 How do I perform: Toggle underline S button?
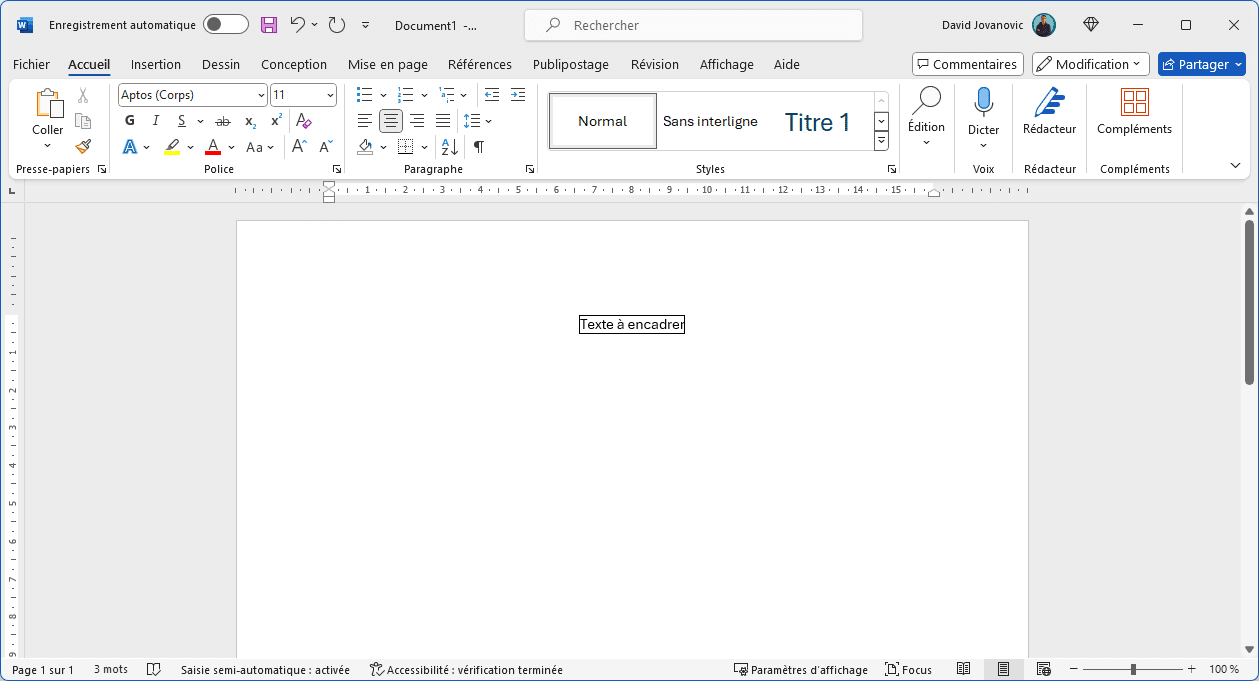pyautogui.click(x=181, y=121)
